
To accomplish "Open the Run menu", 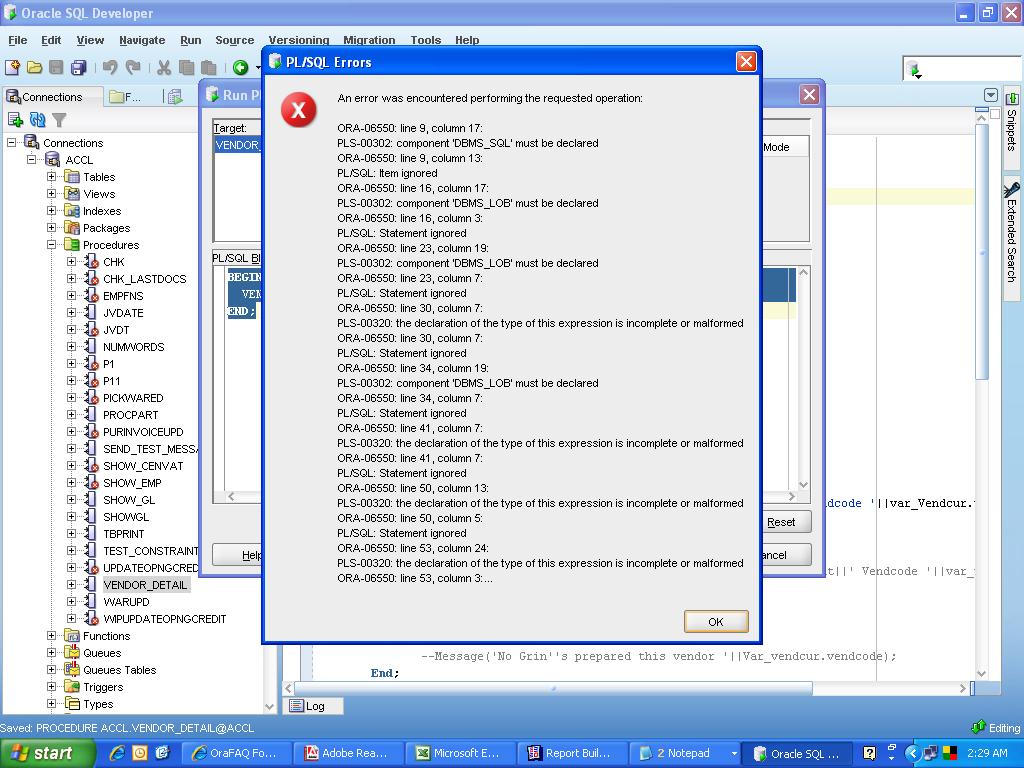I will click(x=191, y=40).
